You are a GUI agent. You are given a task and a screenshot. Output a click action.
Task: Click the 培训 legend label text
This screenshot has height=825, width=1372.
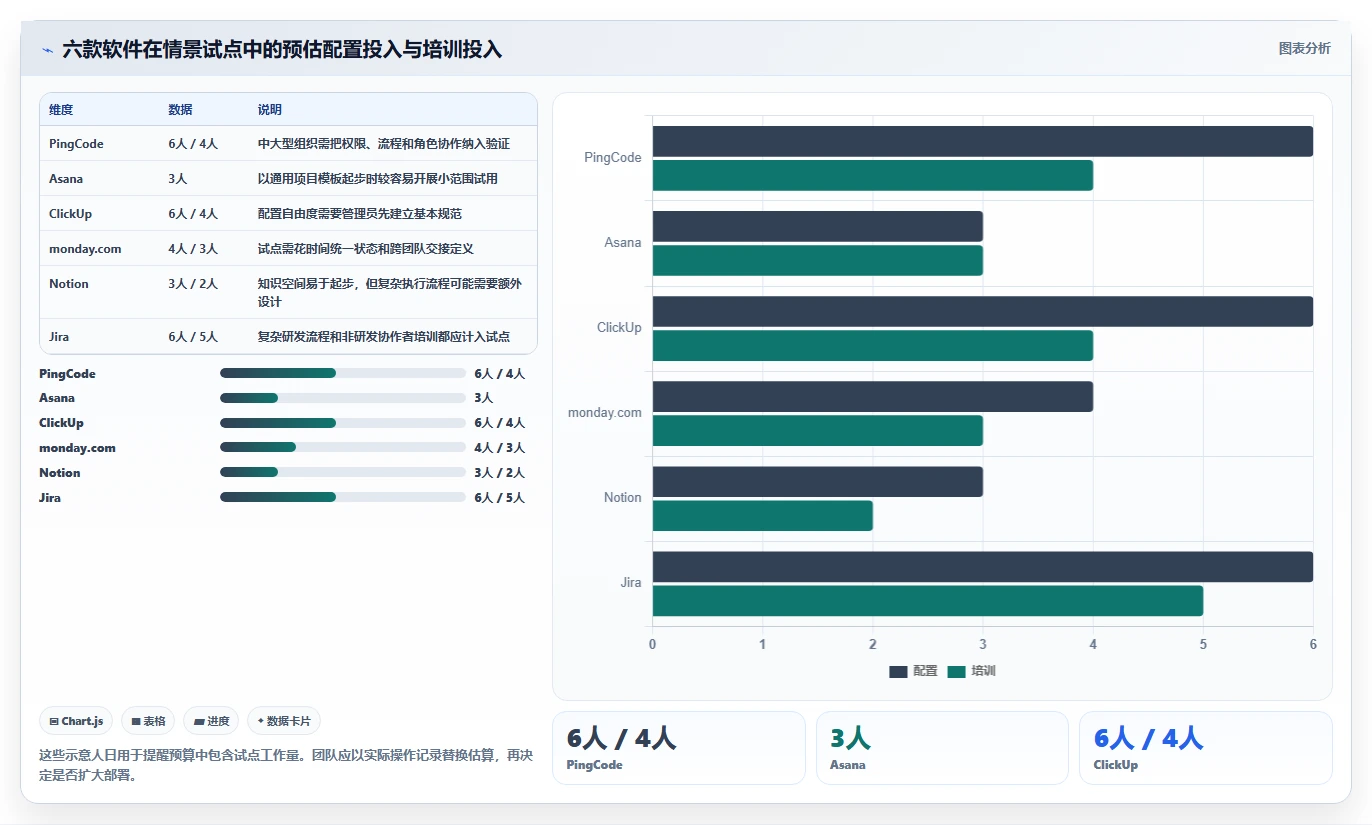(x=983, y=671)
